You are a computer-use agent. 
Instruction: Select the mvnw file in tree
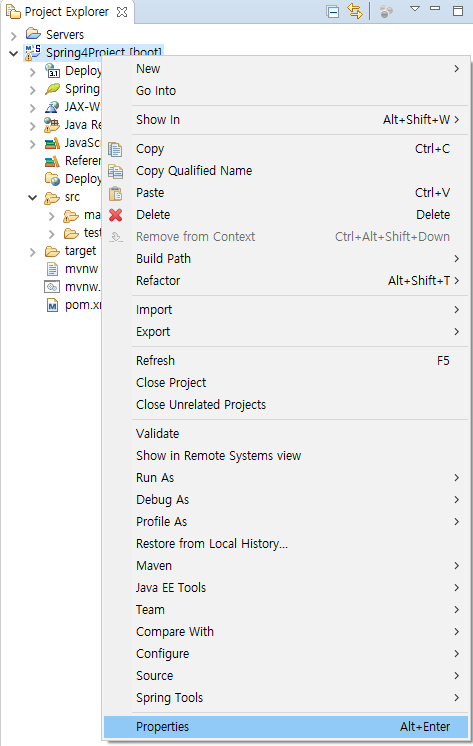click(x=81, y=269)
